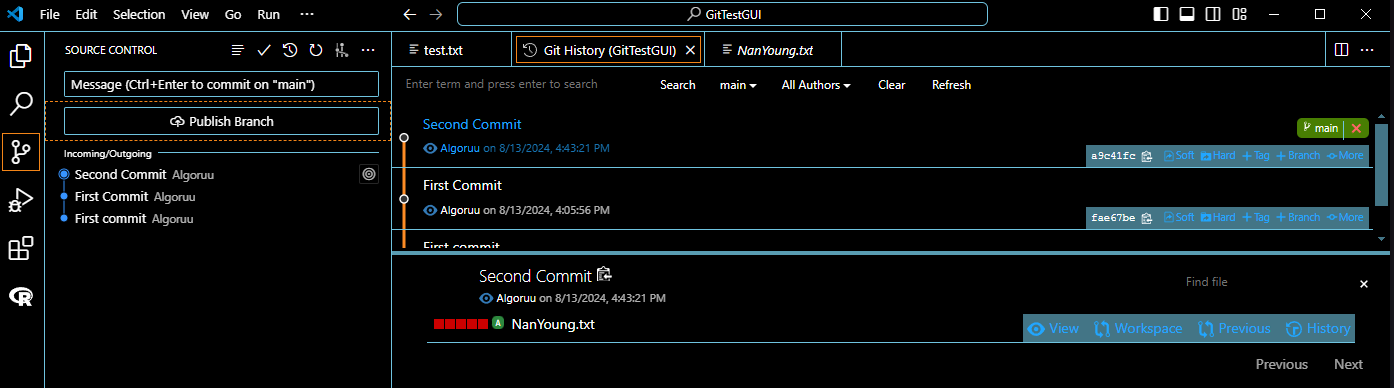Soft reset to commit a9c41fc
This screenshot has height=388, width=1394.
(x=1179, y=156)
